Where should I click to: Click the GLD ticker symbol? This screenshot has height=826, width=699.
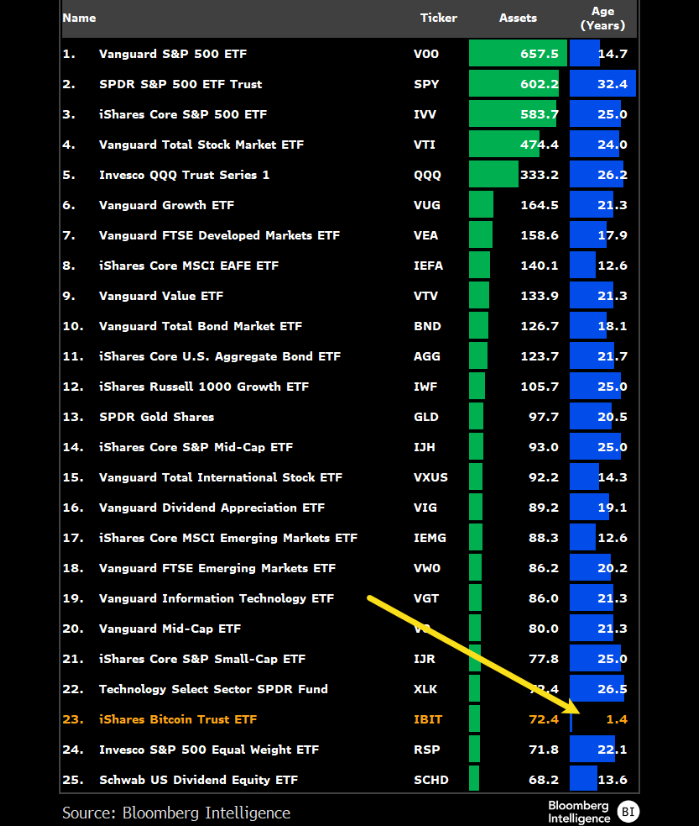click(426, 417)
